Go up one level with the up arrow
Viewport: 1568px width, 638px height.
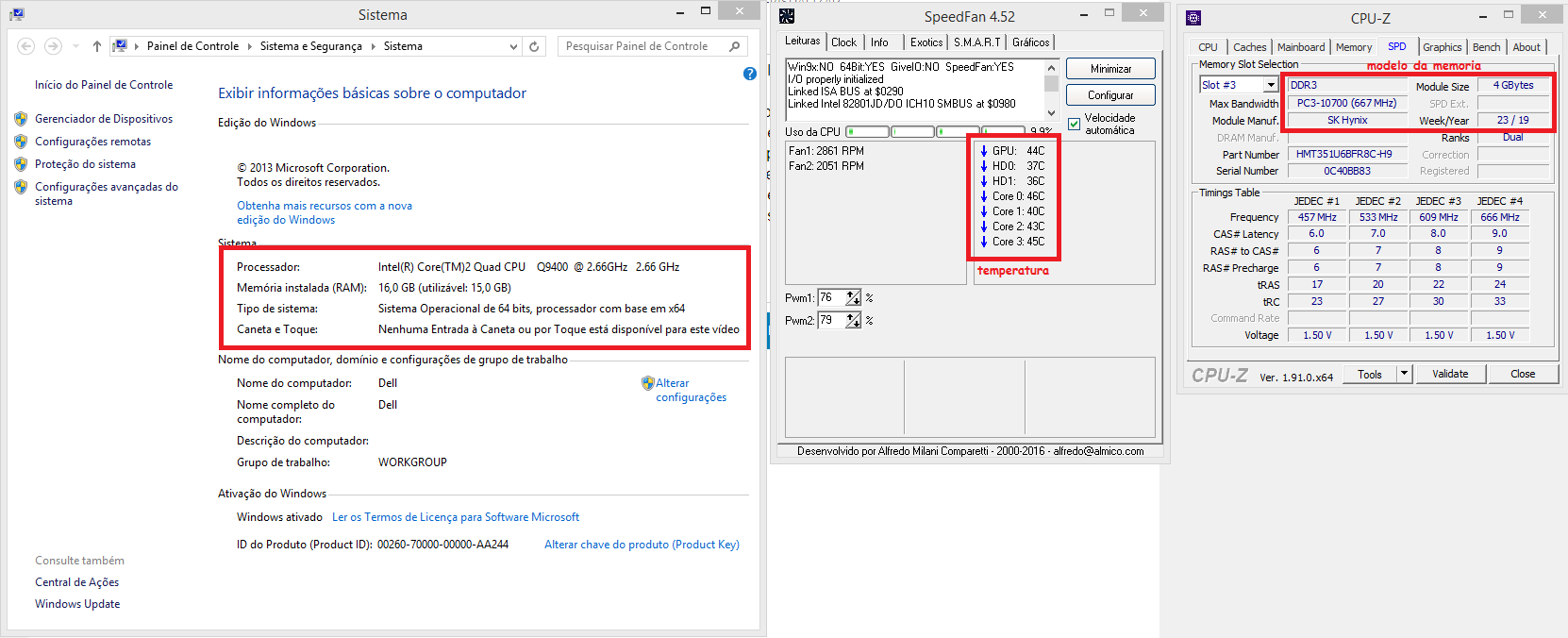point(96,46)
